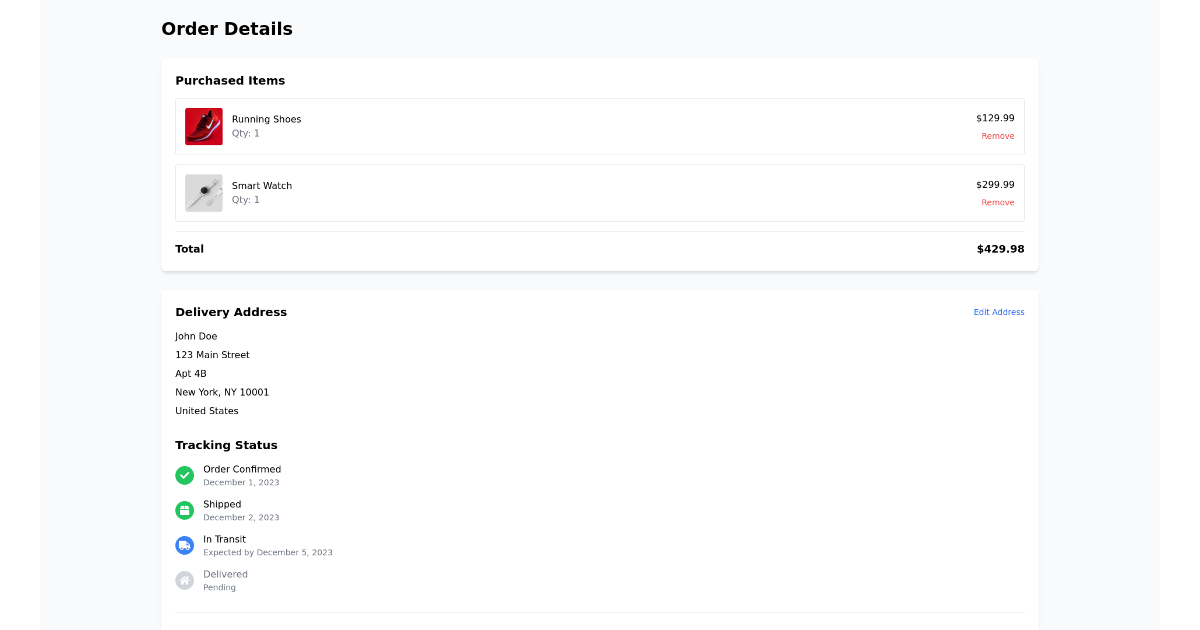
Task: Select the Shipped package icon
Action: (184, 510)
